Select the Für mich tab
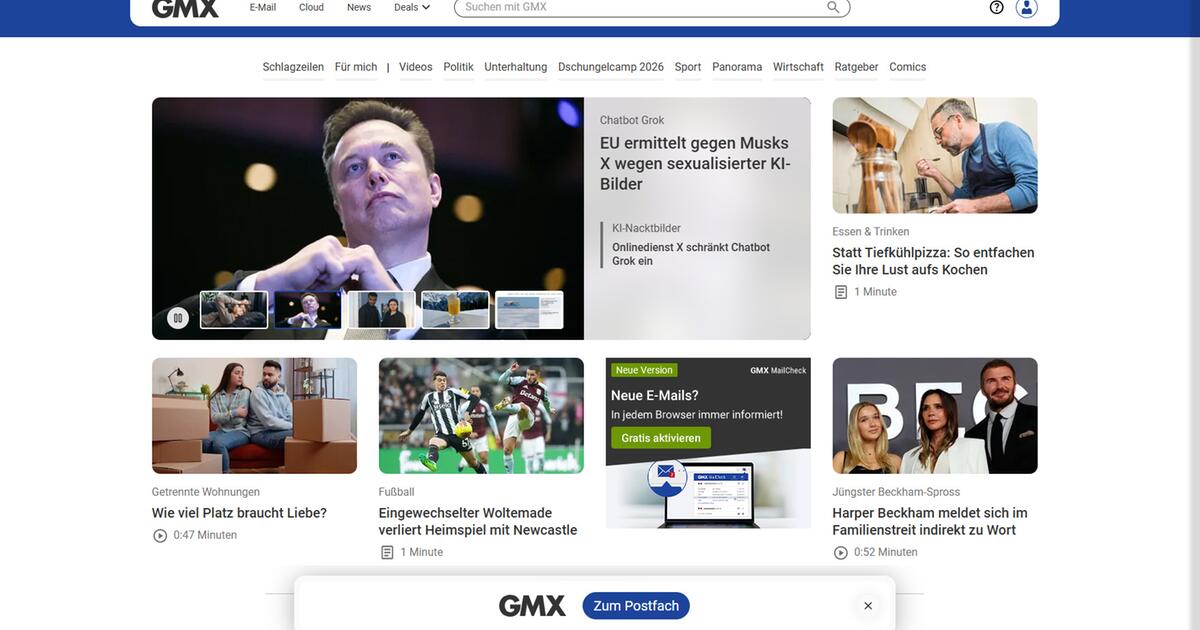Screen dimensions: 1200x630 [356, 67]
